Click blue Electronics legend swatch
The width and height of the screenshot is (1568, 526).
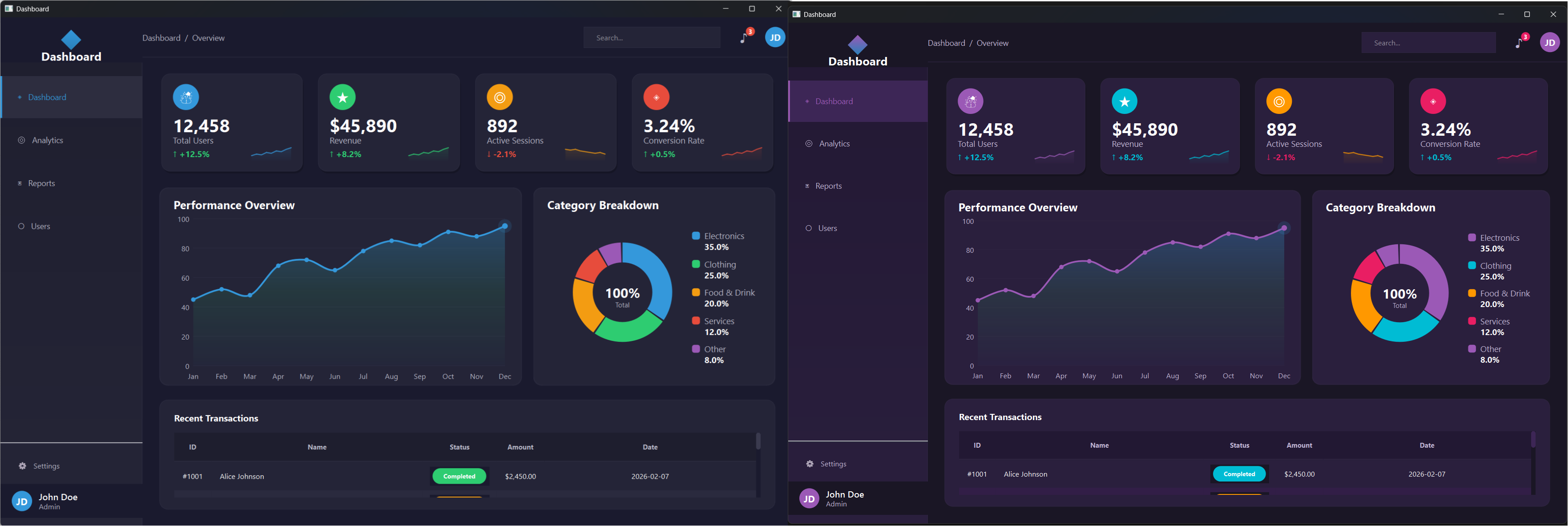click(696, 235)
